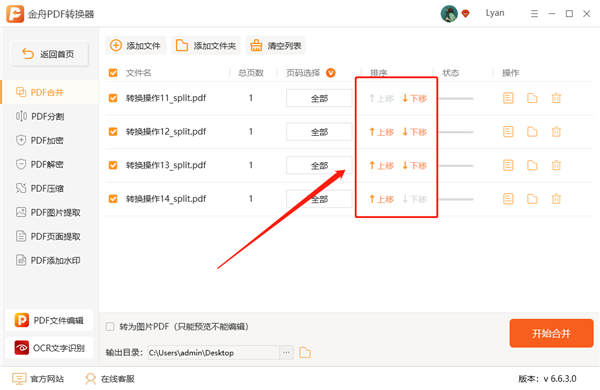Select PDF合并 in the sidebar
The height and width of the screenshot is (390, 600).
50,92
